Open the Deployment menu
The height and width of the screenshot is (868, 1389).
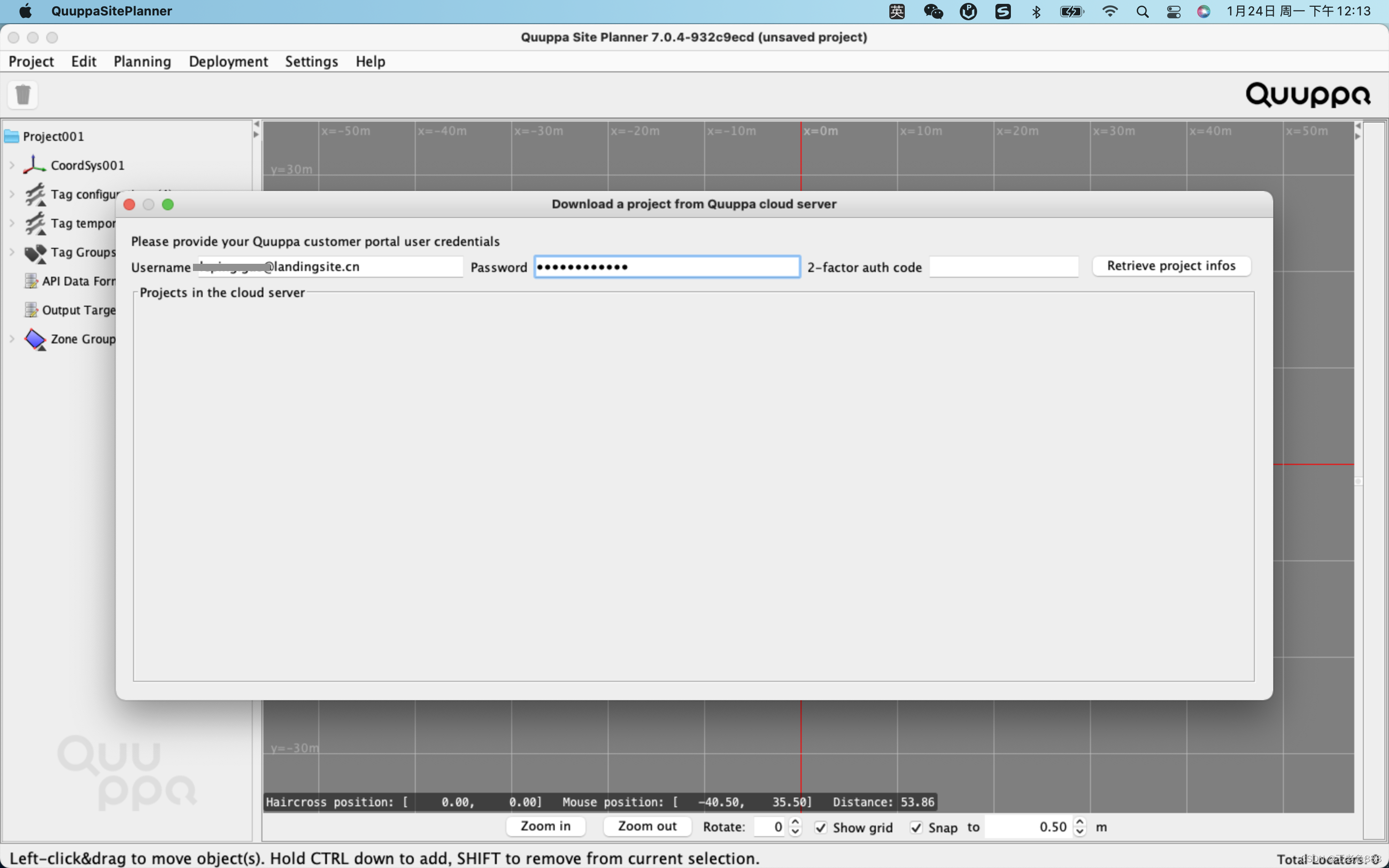(228, 61)
